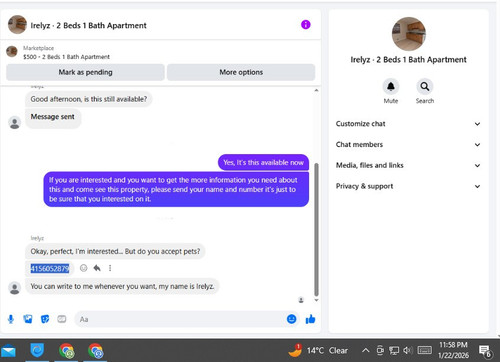Click More options button
500x362 pixels.
coord(241,72)
